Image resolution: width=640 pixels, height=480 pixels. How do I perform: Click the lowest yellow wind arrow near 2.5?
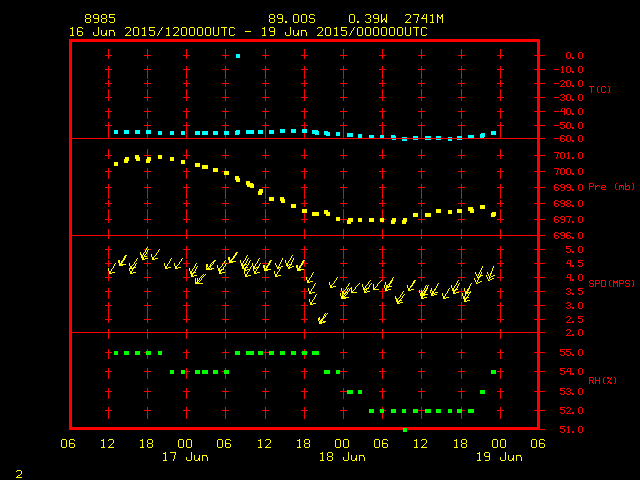pyautogui.click(x=322, y=319)
